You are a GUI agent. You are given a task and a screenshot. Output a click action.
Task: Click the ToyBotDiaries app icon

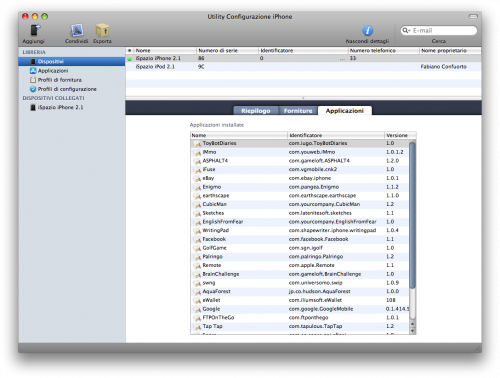click(197, 144)
